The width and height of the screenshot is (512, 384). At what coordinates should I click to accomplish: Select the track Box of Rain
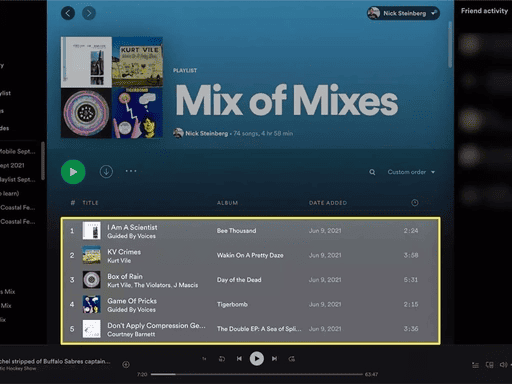point(125,276)
